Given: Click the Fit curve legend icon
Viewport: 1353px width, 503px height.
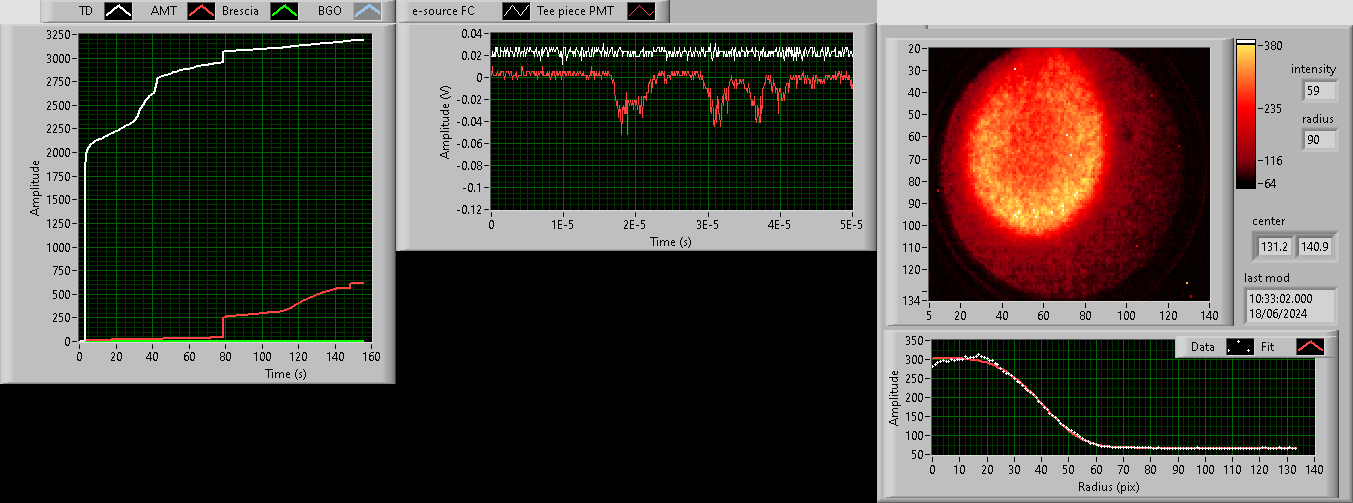Looking at the screenshot, I should tap(1309, 347).
